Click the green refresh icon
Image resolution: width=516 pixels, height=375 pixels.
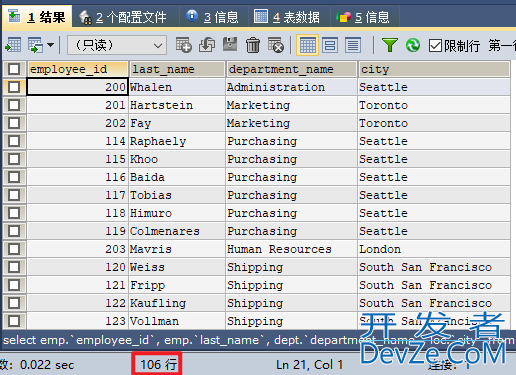click(413, 45)
